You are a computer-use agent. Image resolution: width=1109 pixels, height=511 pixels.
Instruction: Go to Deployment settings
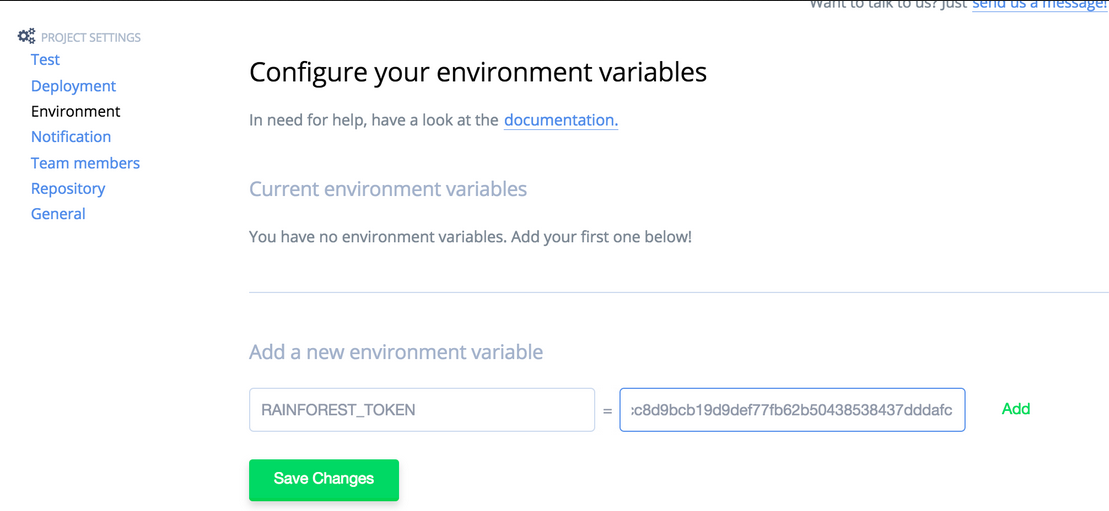tap(73, 86)
